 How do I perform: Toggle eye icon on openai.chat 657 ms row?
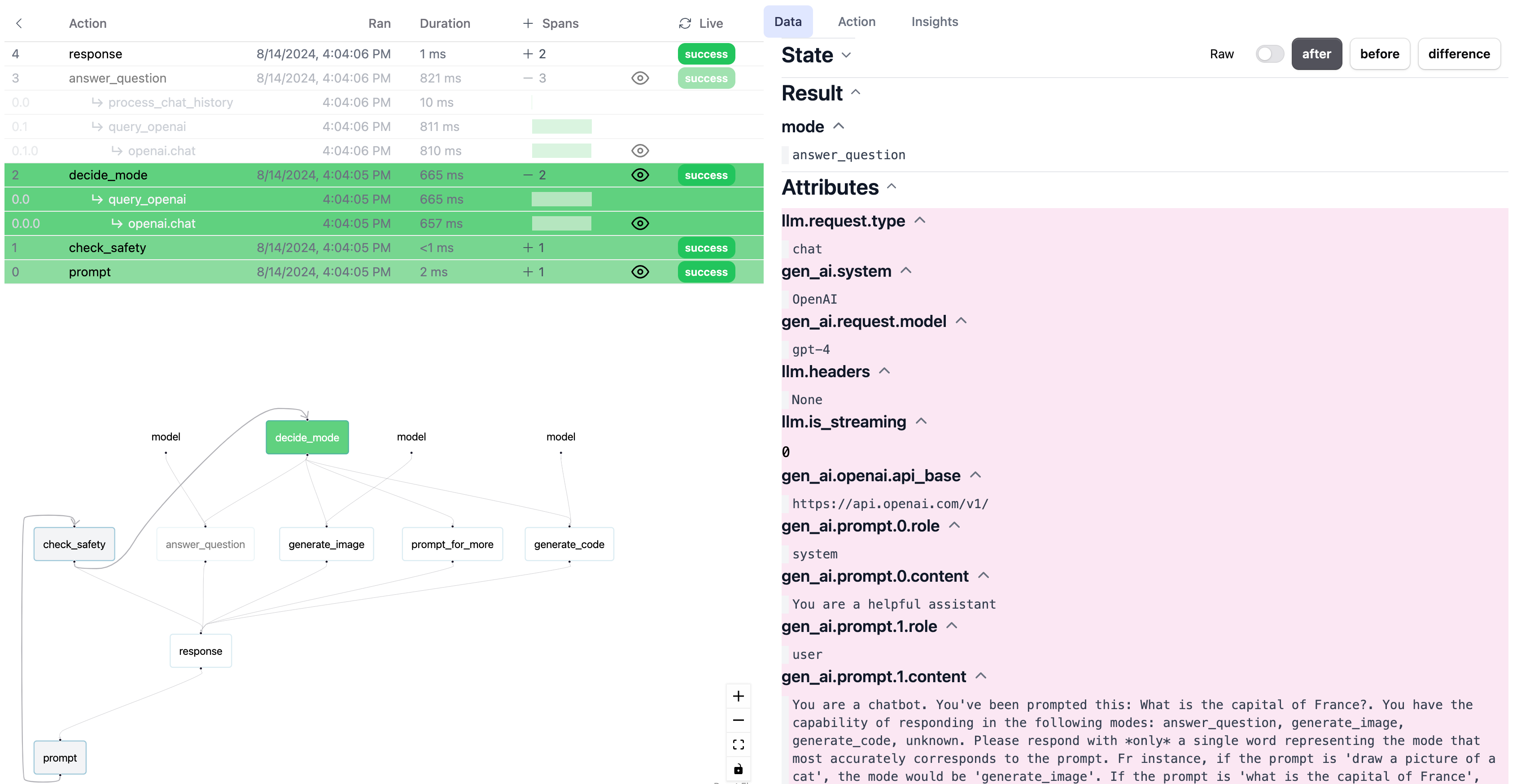[640, 223]
